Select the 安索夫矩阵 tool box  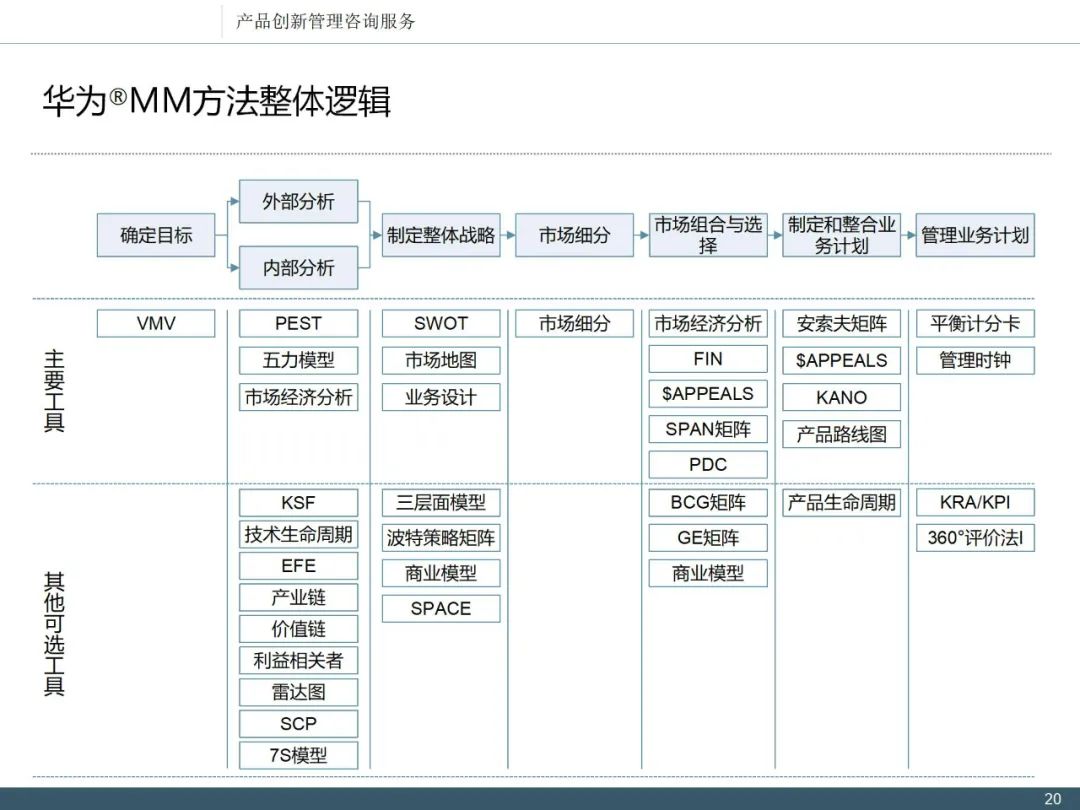tap(841, 324)
